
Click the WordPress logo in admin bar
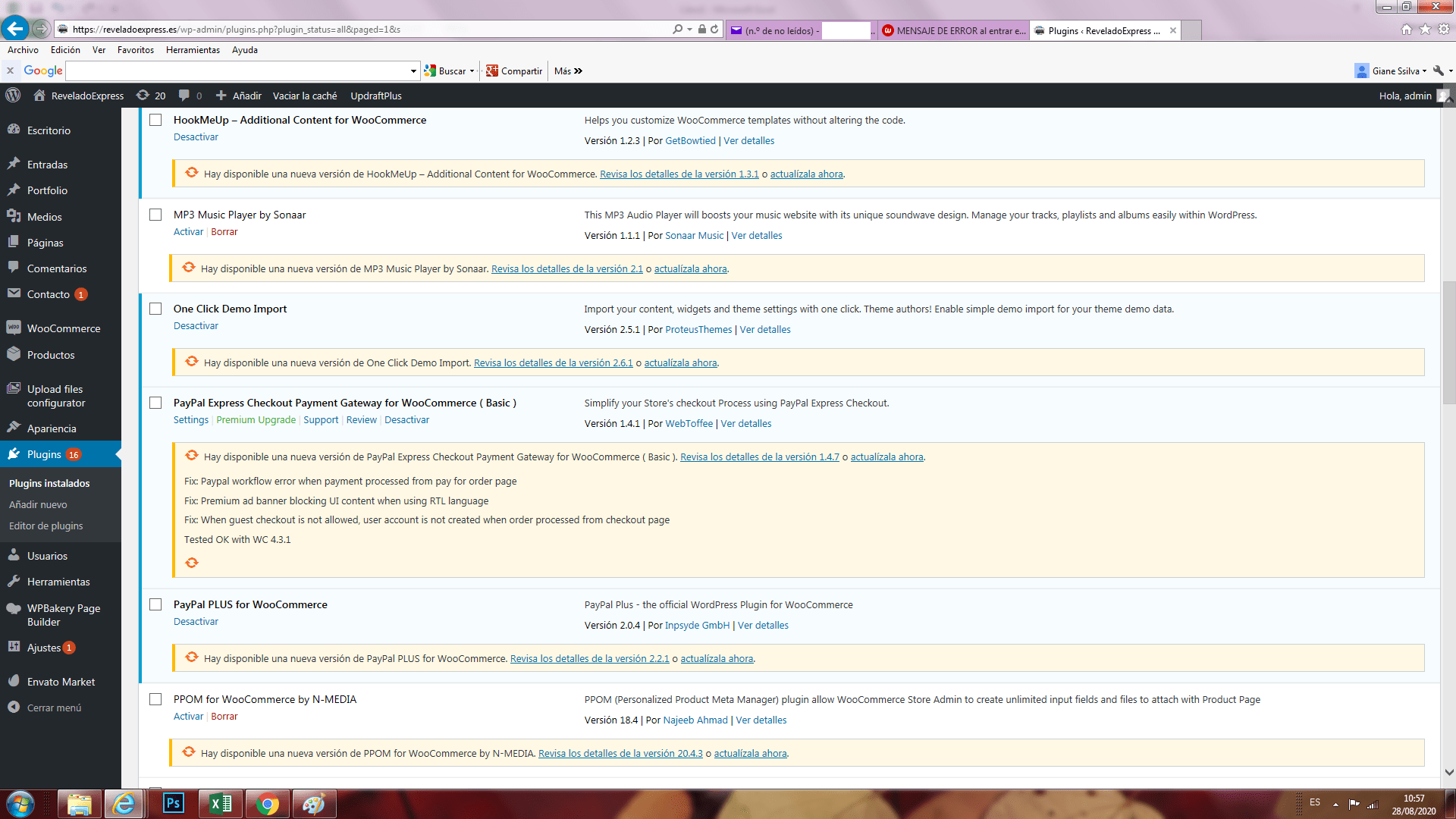(13, 96)
